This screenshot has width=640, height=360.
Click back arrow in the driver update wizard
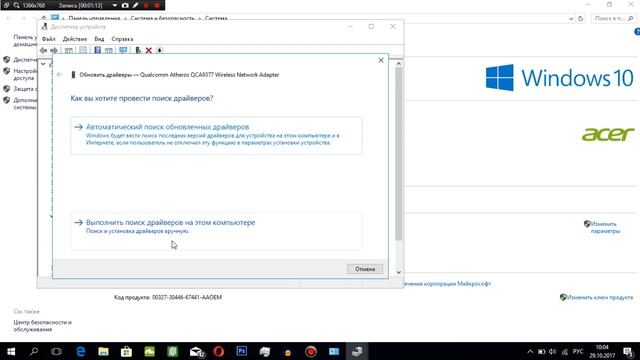pos(60,75)
